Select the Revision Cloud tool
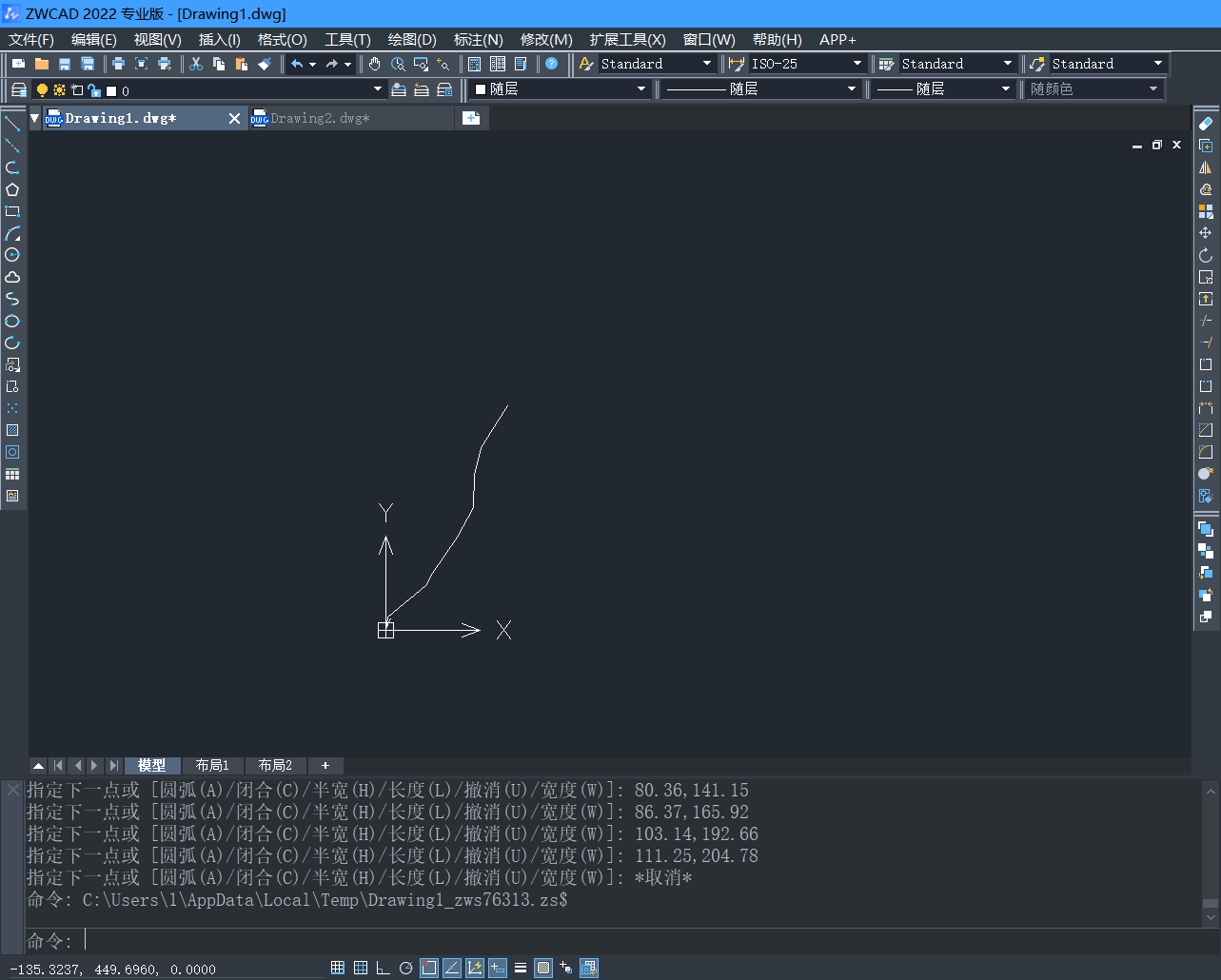This screenshot has height=980, width=1221. pos(12,277)
